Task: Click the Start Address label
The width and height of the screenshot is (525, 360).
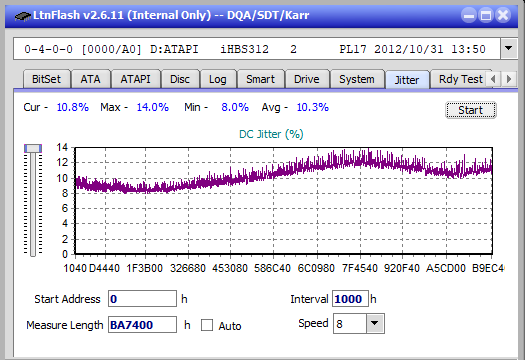Action: [x=67, y=299]
